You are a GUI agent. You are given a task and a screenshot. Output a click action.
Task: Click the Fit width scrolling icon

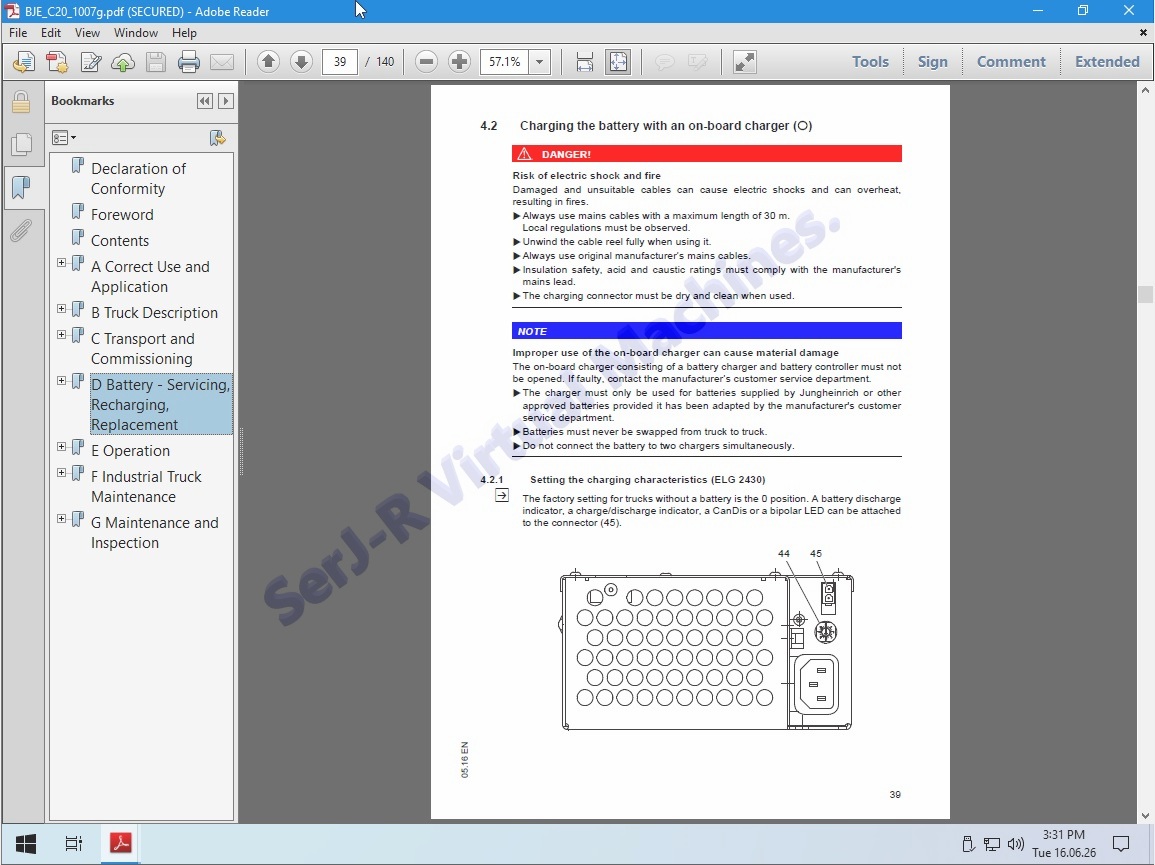click(x=584, y=62)
